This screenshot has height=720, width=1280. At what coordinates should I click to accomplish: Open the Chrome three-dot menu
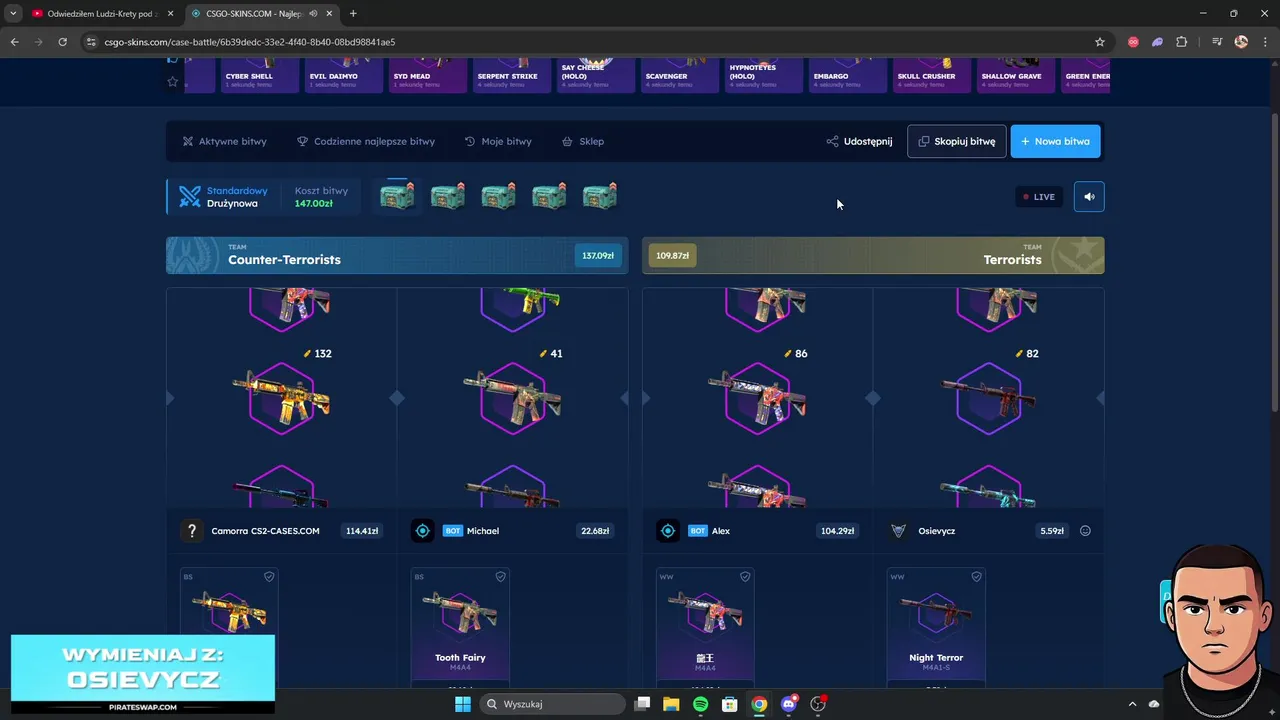[1265, 42]
